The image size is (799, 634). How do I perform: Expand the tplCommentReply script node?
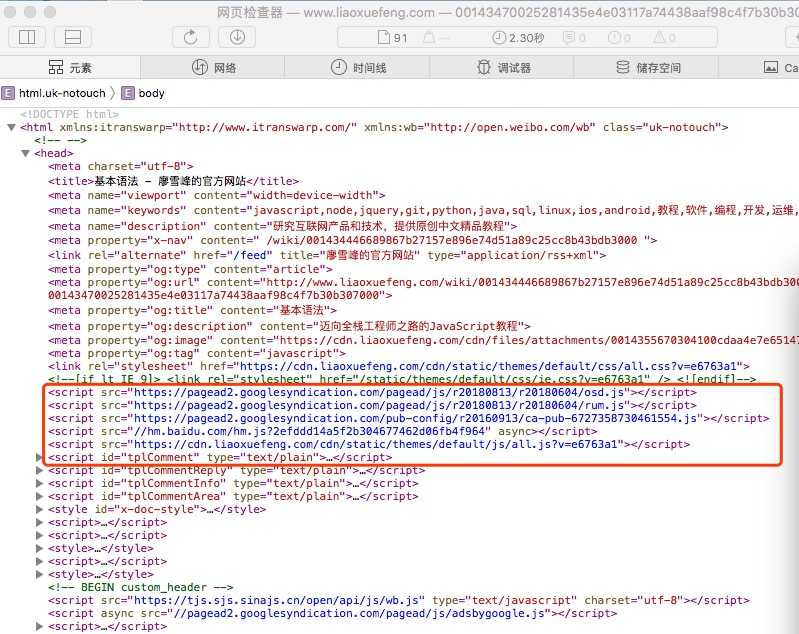(x=39, y=470)
